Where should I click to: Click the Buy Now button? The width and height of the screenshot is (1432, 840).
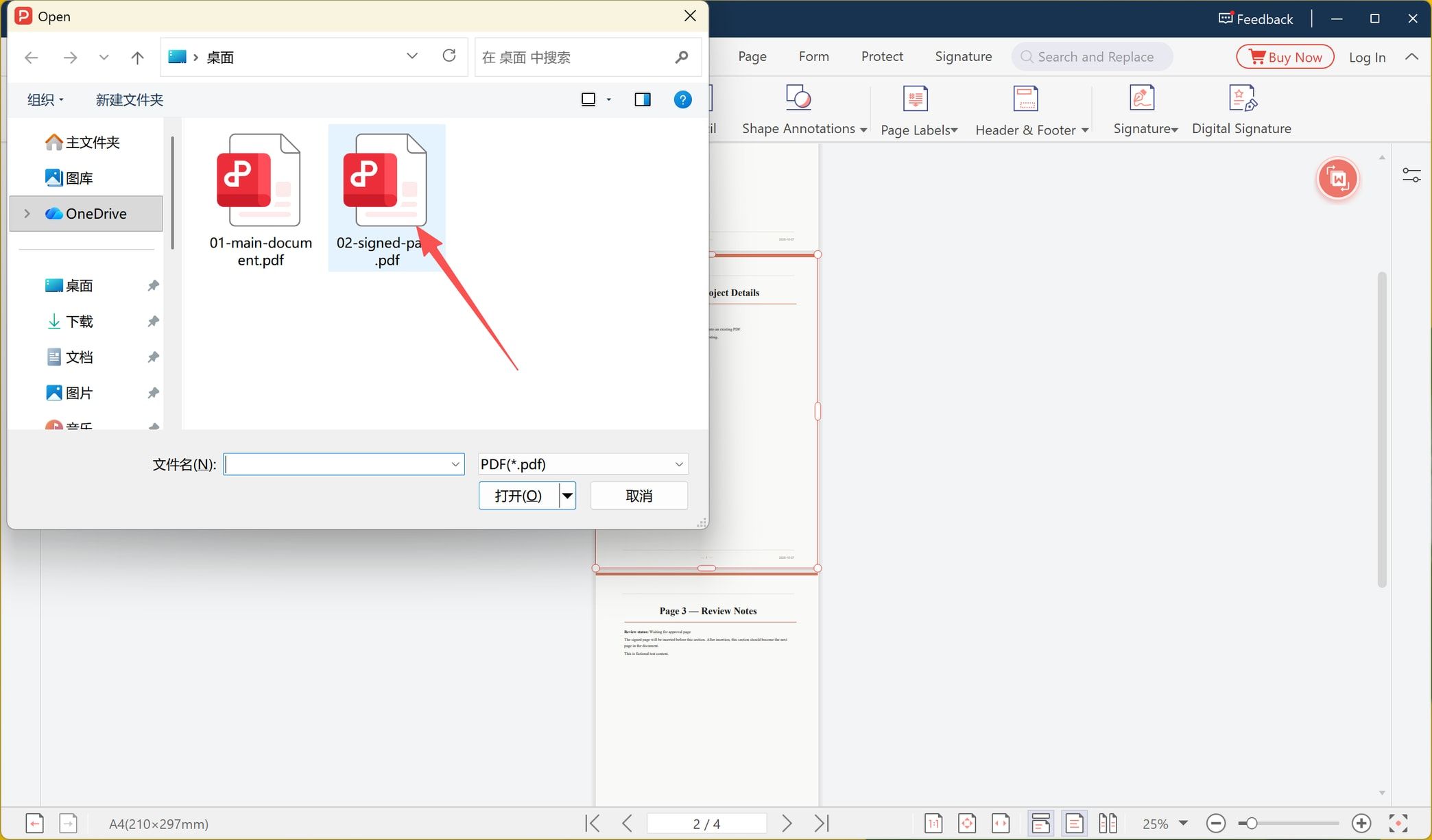tap(1285, 57)
